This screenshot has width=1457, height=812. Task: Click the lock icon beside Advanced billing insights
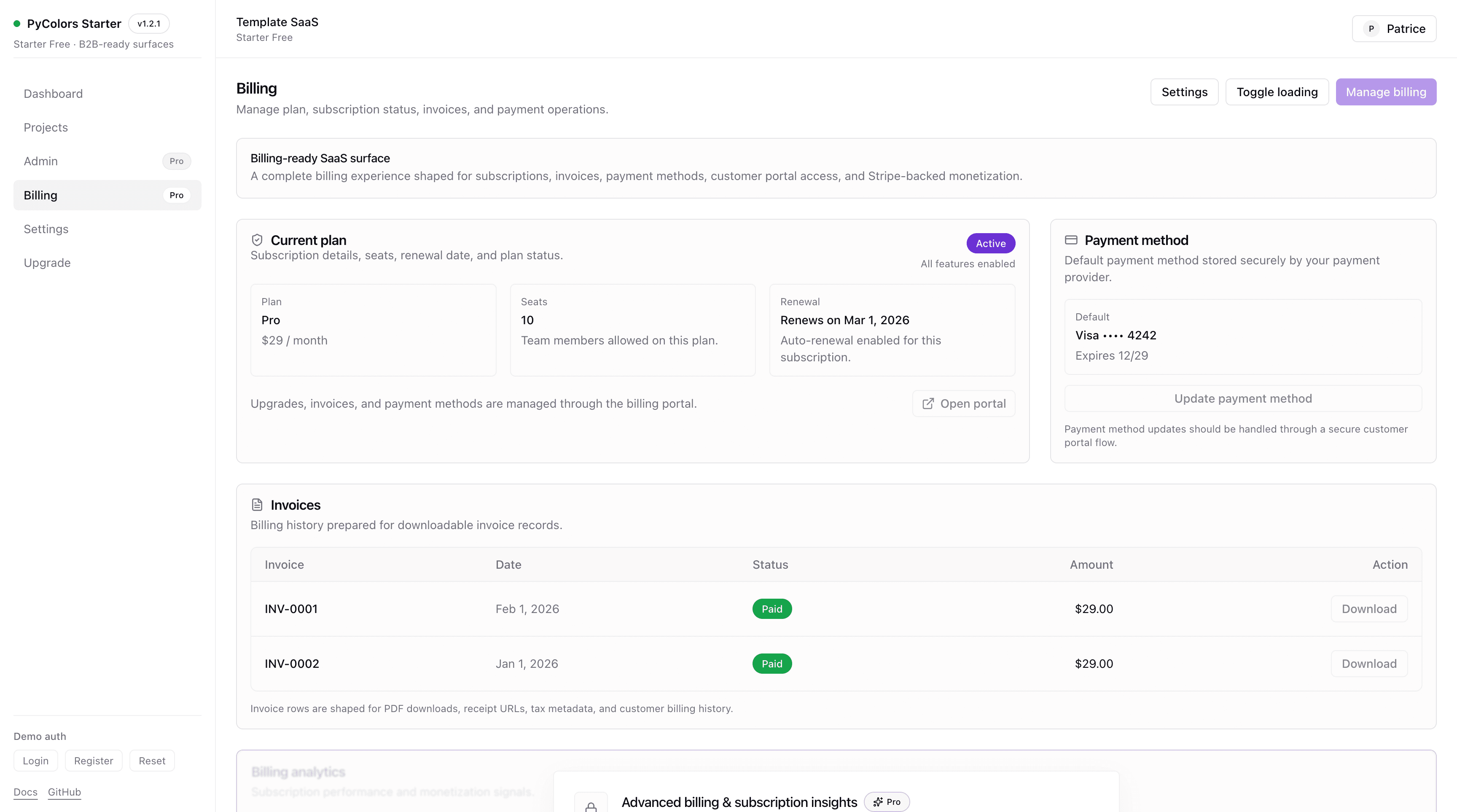591,807
